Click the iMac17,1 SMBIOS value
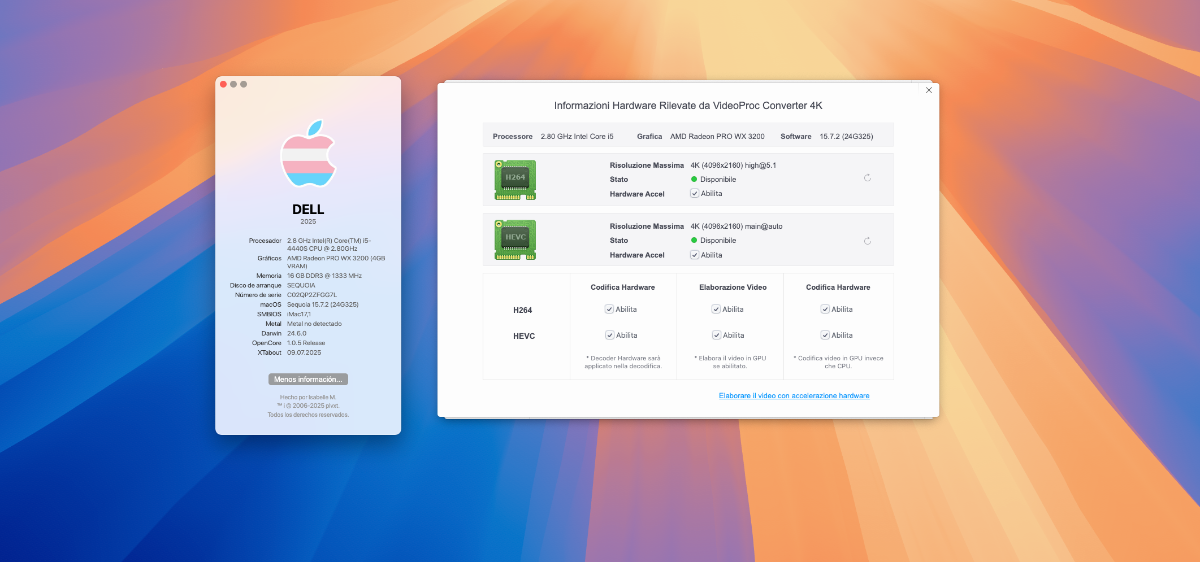Screen dimensions: 1200x562 (x=299, y=314)
